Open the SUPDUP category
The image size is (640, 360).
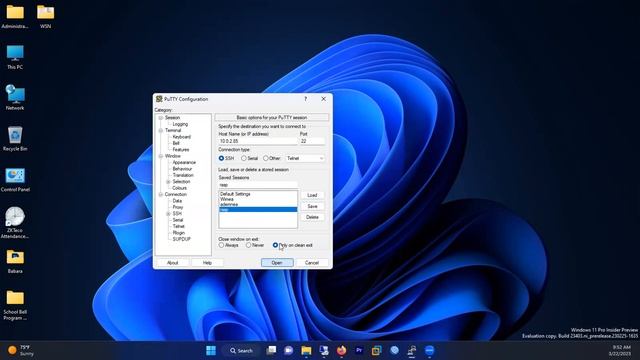(181, 239)
